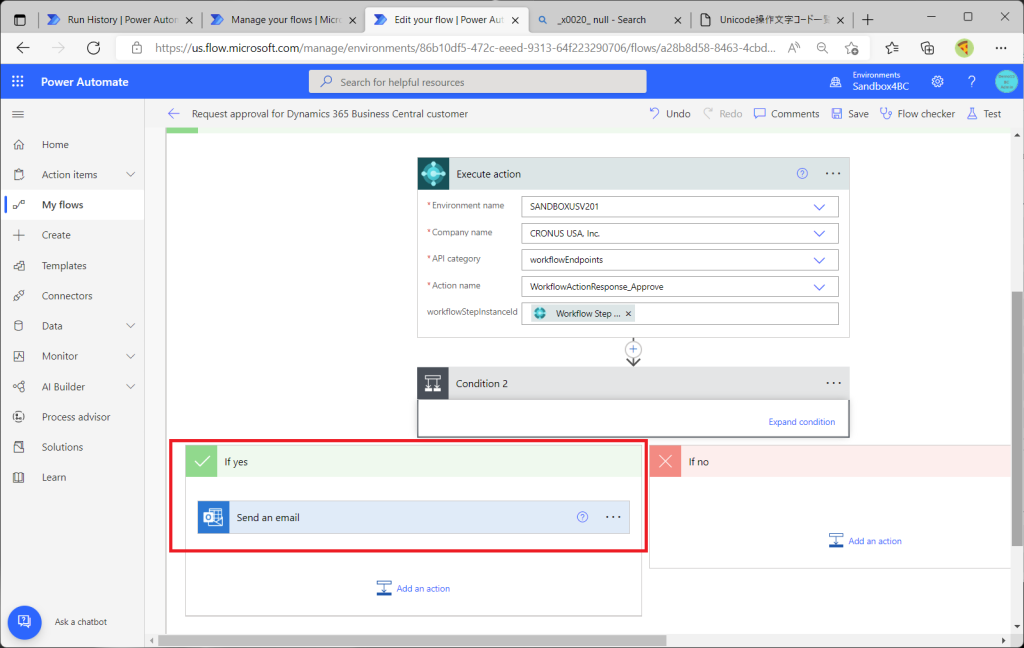
Task: Switch to Run History browser tab
Action: point(120,20)
